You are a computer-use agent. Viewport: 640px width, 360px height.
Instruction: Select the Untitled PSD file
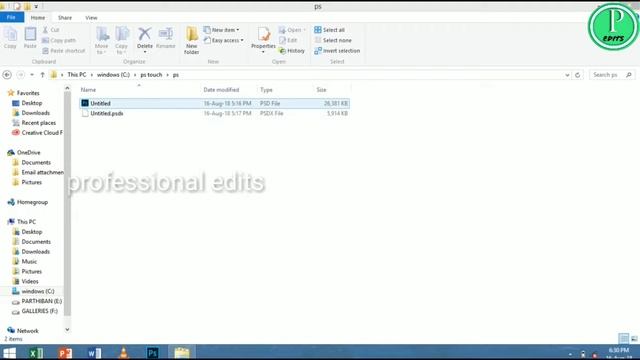[214, 103]
